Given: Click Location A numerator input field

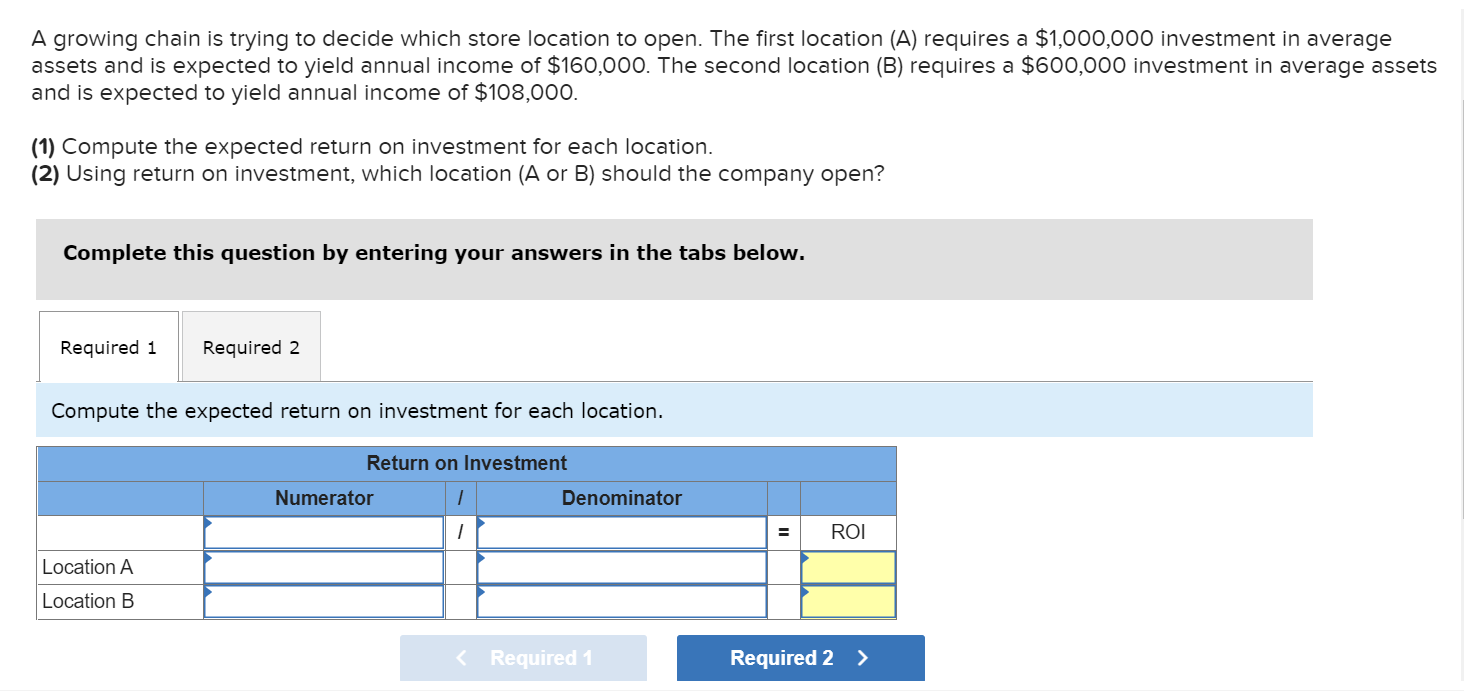Looking at the screenshot, I should [324, 566].
